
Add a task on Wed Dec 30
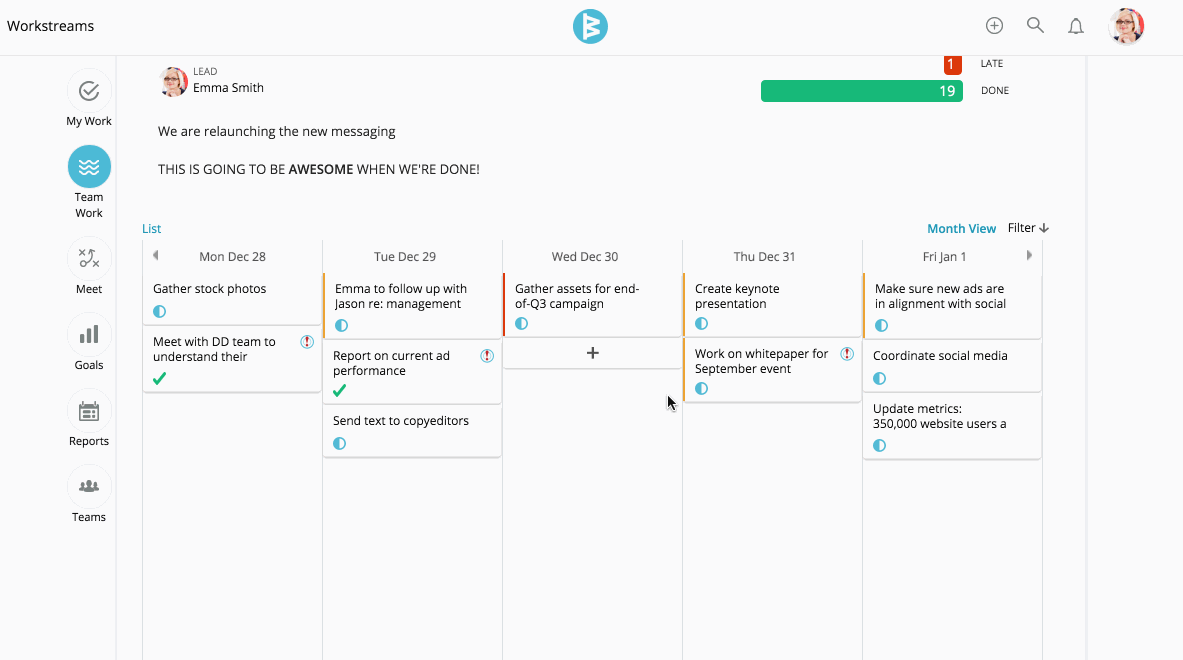click(592, 353)
